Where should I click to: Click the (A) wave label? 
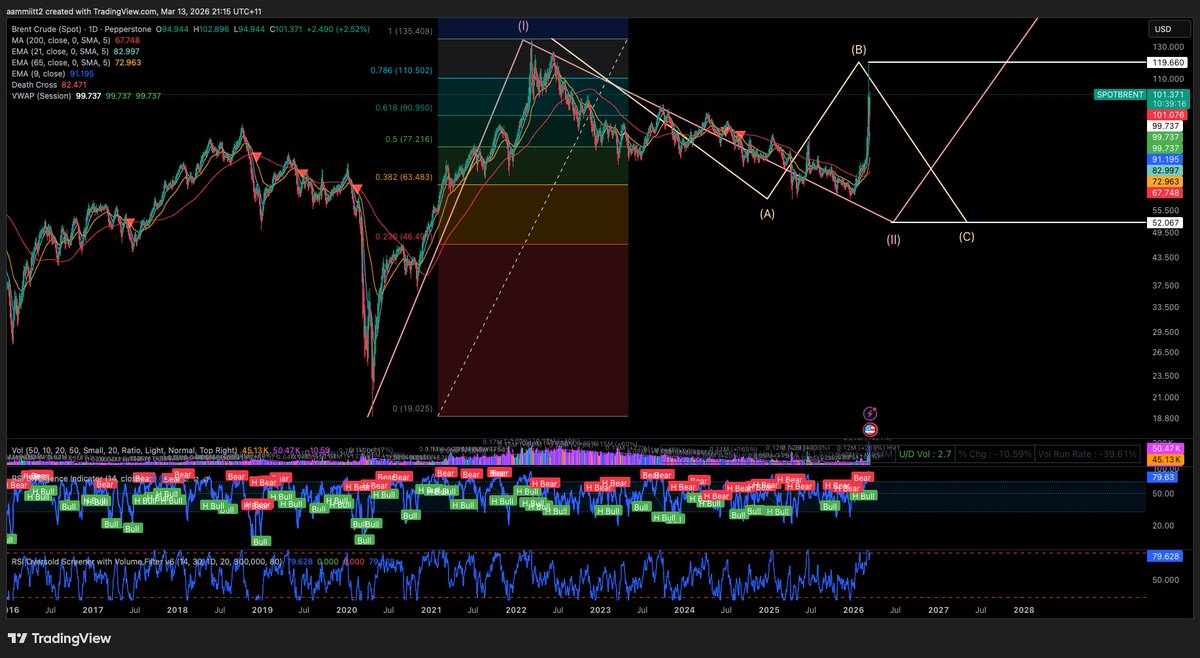pos(767,213)
